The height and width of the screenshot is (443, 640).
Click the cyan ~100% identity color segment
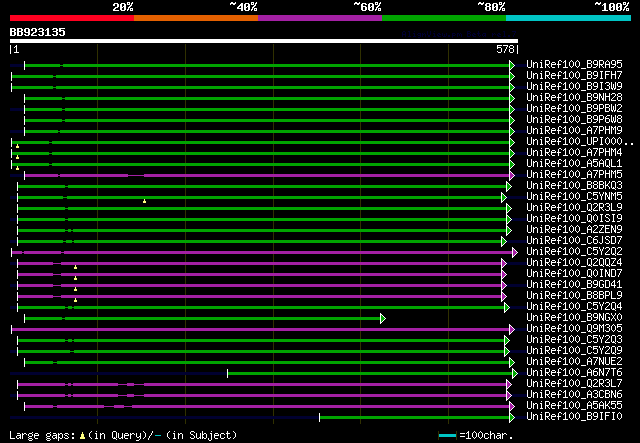(x=568, y=18)
